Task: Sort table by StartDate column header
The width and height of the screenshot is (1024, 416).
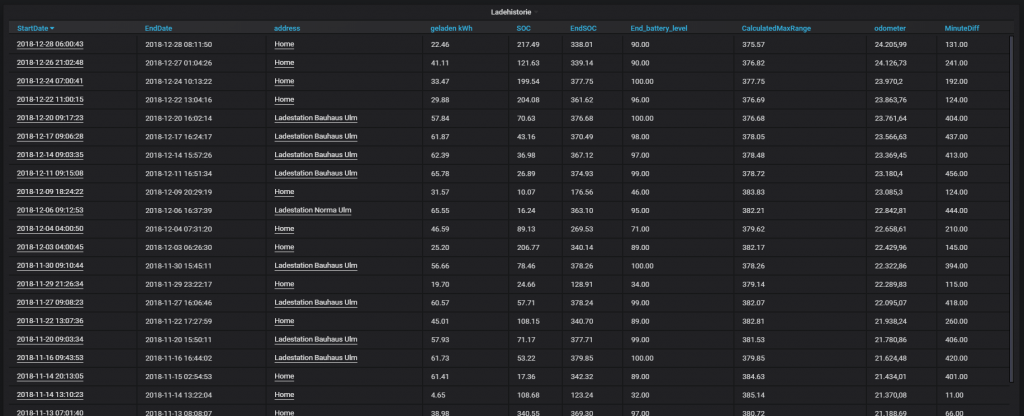Action: pos(33,28)
